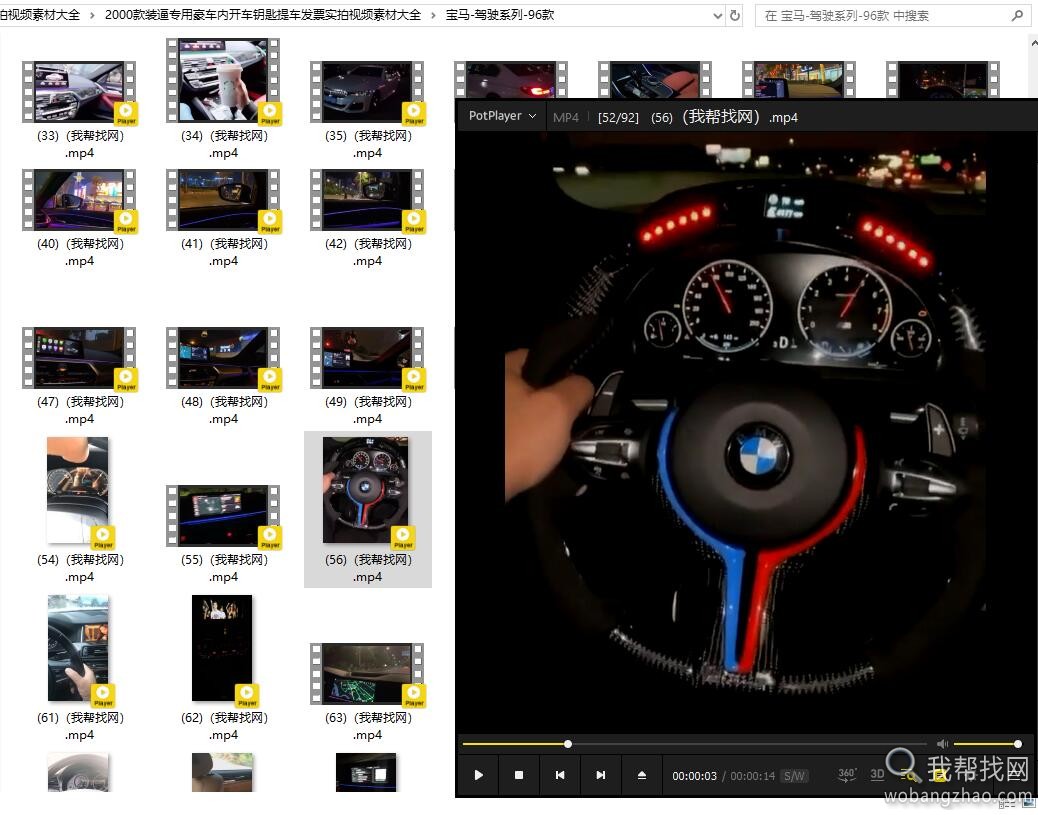Viewport: 1038px width, 815px height.
Task: Click file name (56) (我帮找网).mp4 in Explorer
Action: pos(368,568)
